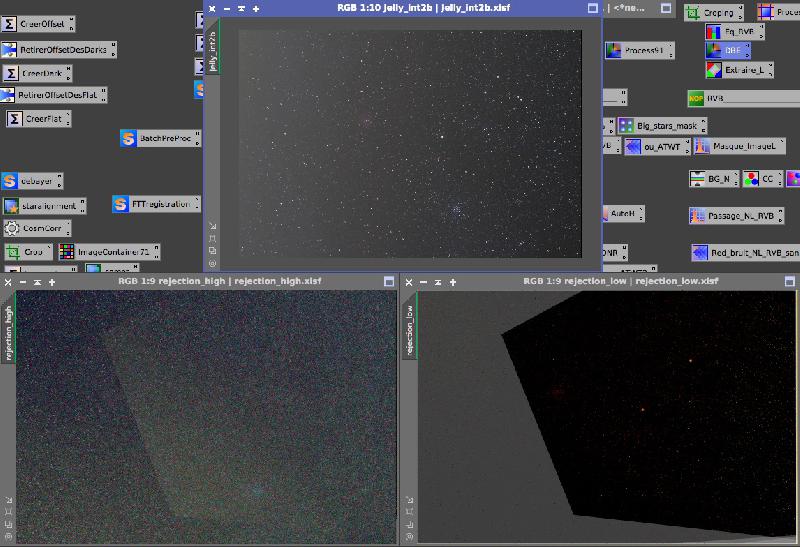Select the CreerOffset process icon
Screen dimensions: 800x547
coord(38,23)
